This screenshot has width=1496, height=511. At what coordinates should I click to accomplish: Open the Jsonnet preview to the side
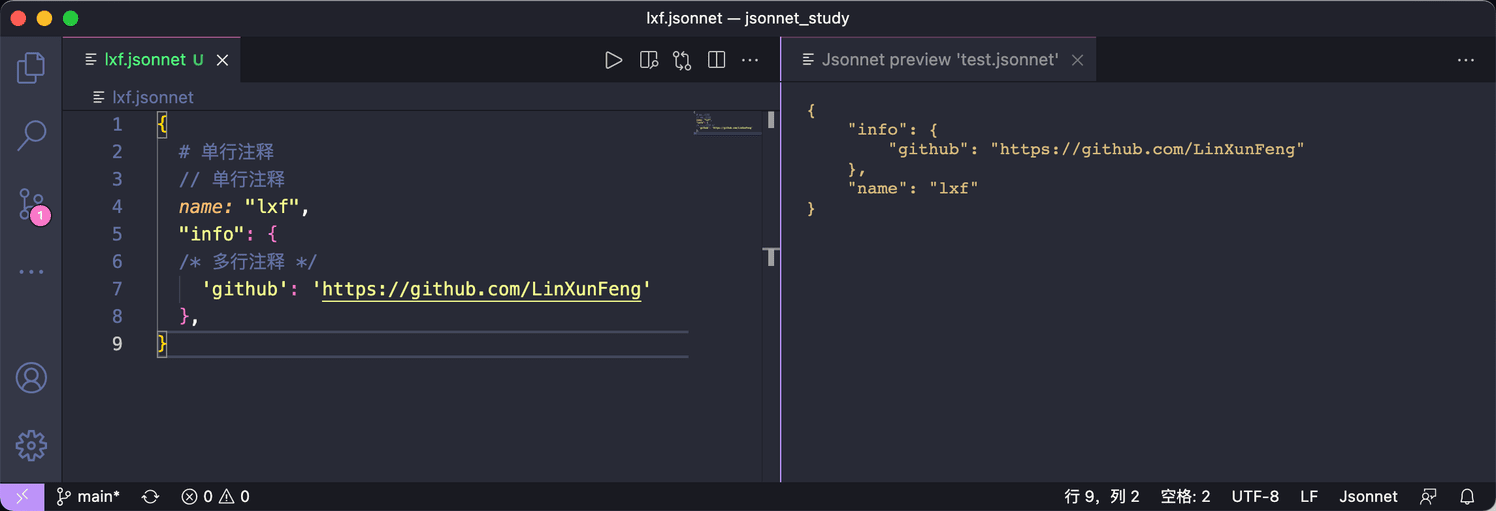coord(649,60)
